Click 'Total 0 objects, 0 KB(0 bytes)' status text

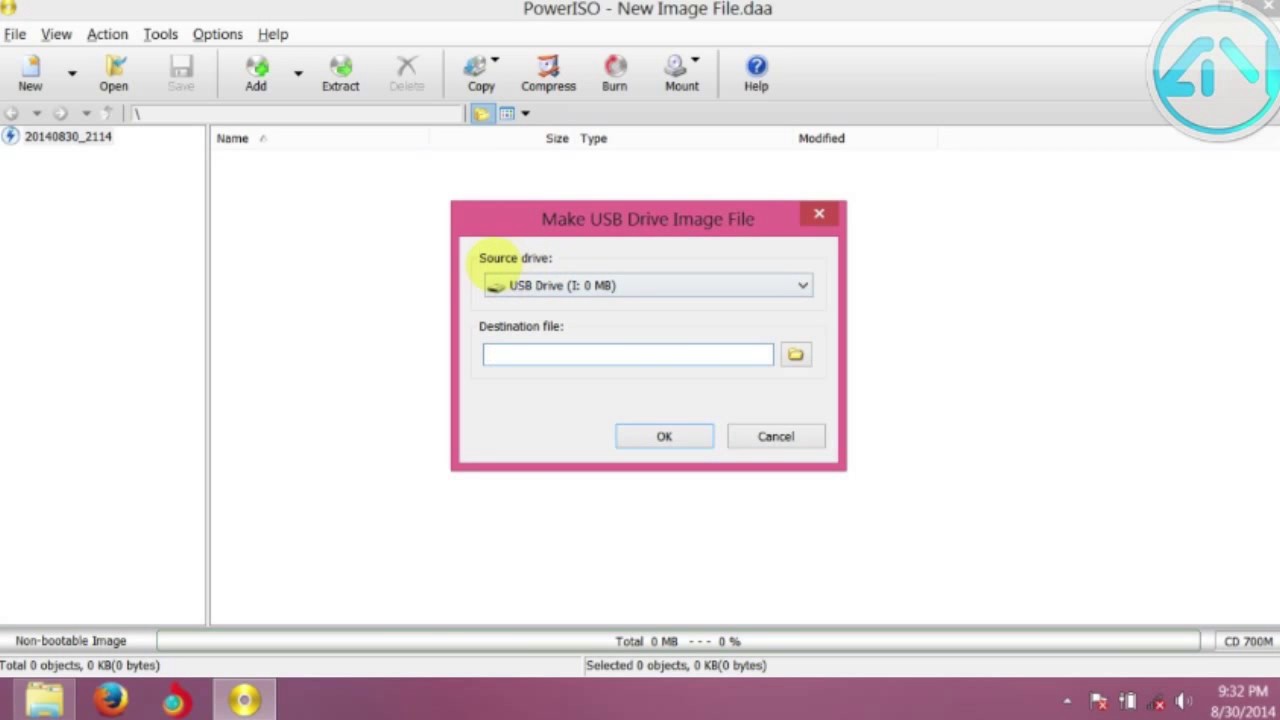click(80, 665)
